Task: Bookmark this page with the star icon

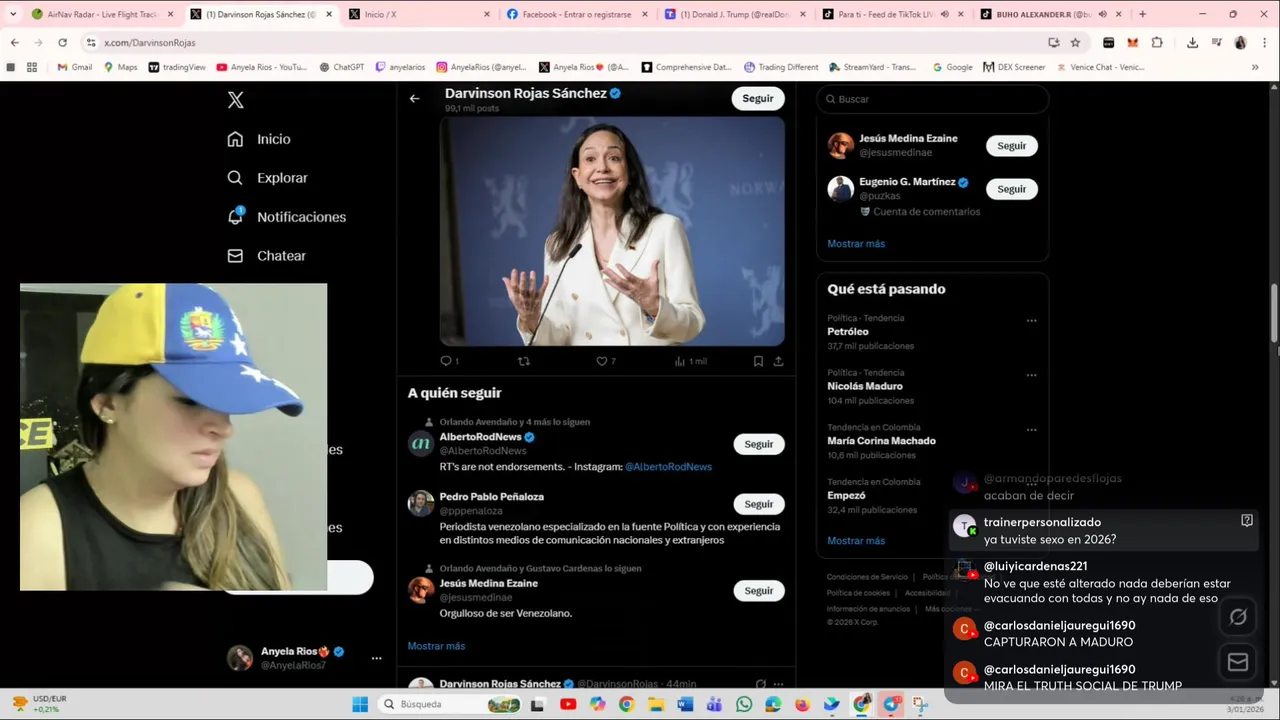Action: [x=1075, y=43]
